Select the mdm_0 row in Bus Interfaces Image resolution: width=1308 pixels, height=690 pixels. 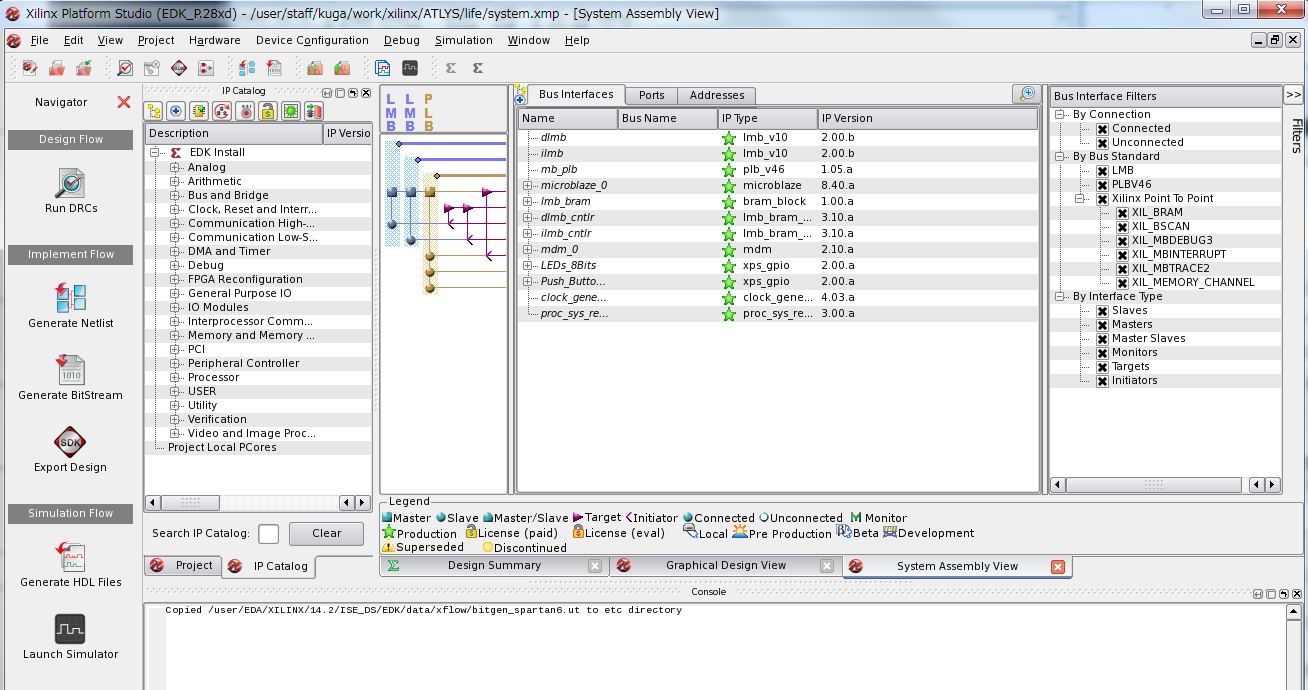point(777,250)
